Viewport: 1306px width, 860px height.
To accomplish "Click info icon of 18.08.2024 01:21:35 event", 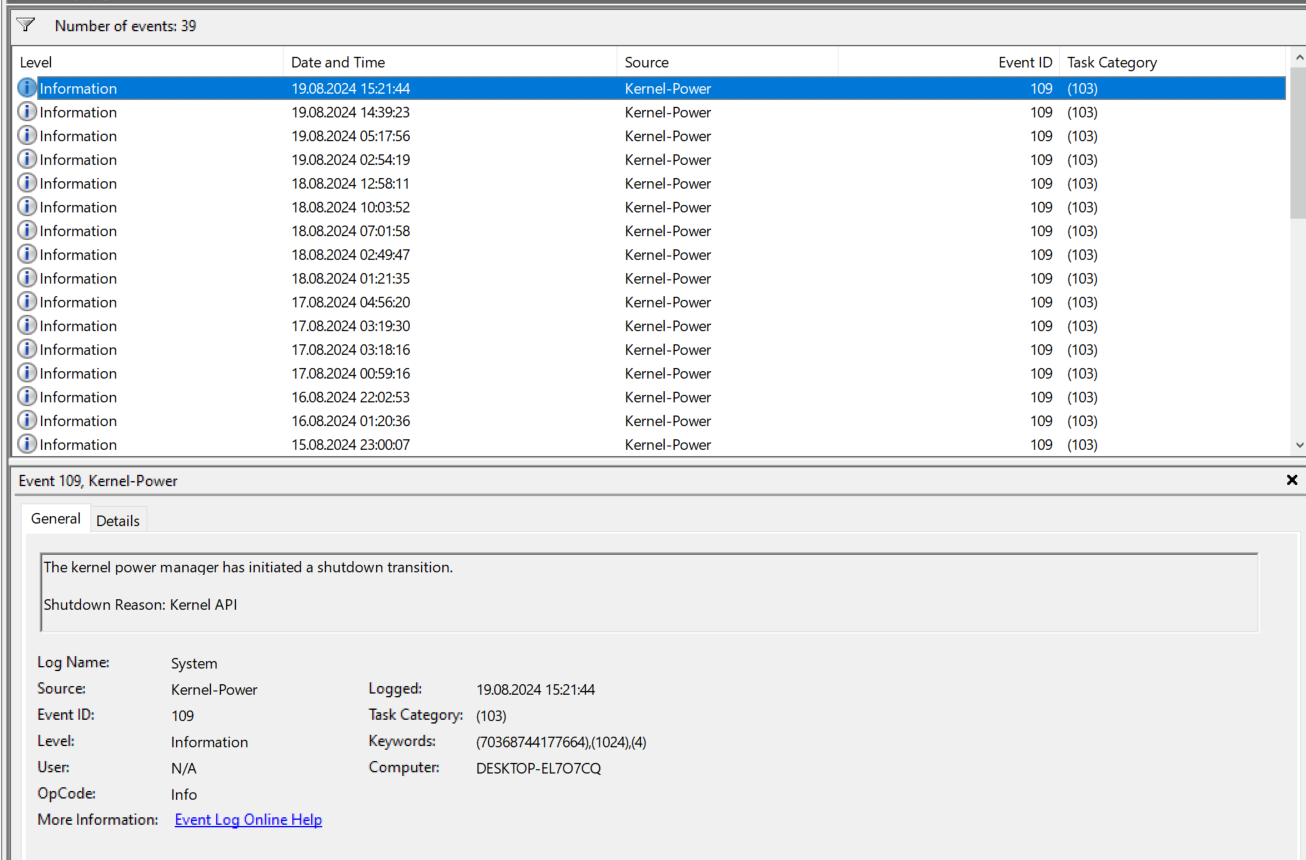I will click(x=27, y=278).
